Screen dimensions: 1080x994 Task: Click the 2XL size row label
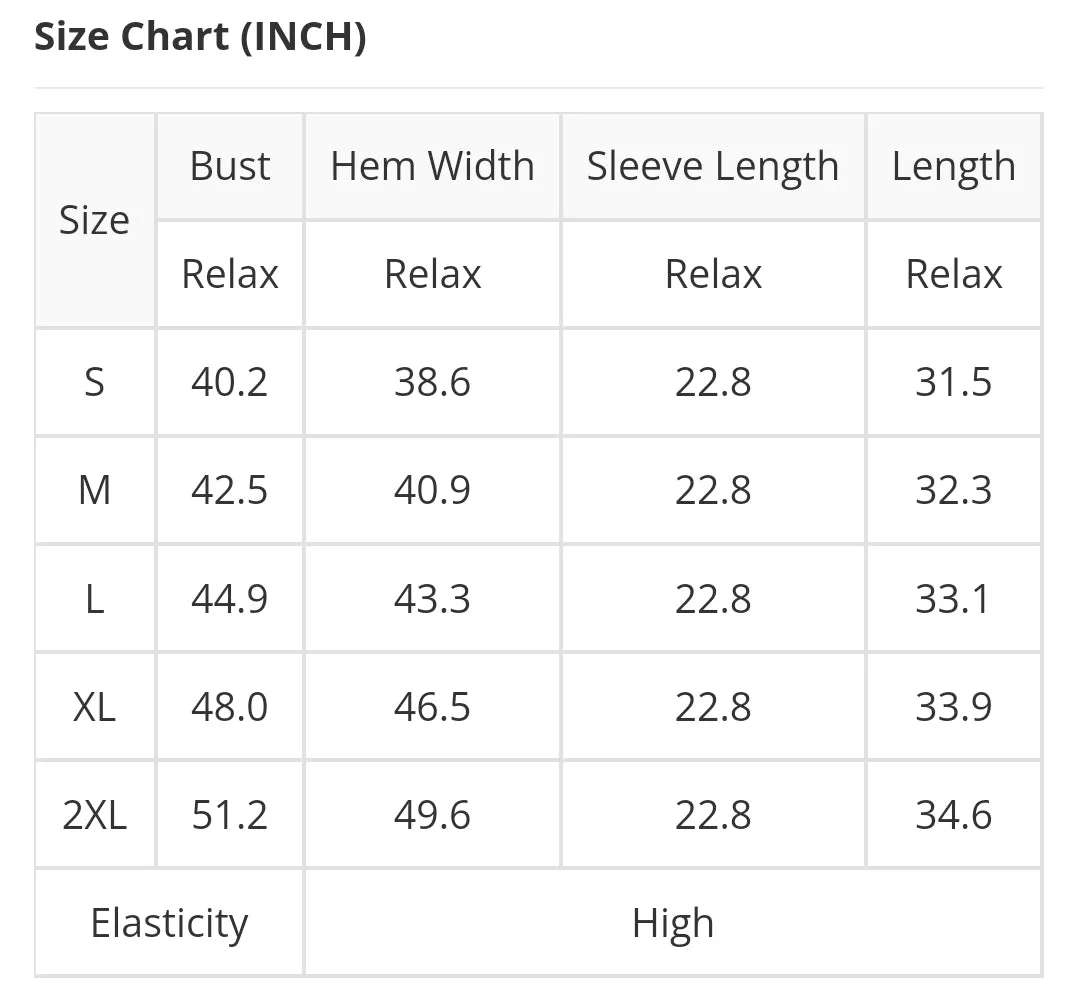point(94,815)
